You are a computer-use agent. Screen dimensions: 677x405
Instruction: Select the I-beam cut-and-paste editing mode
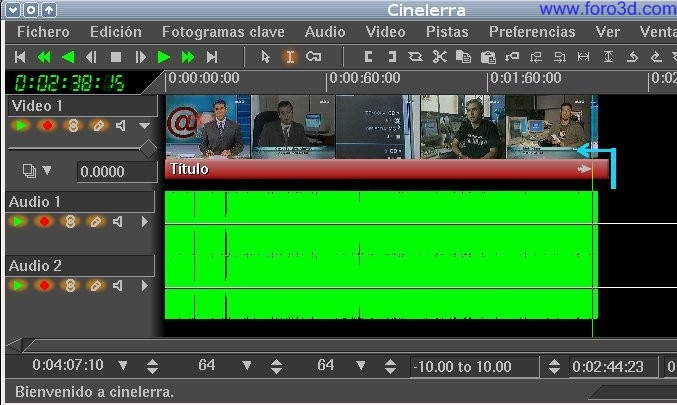pyautogui.click(x=290, y=57)
